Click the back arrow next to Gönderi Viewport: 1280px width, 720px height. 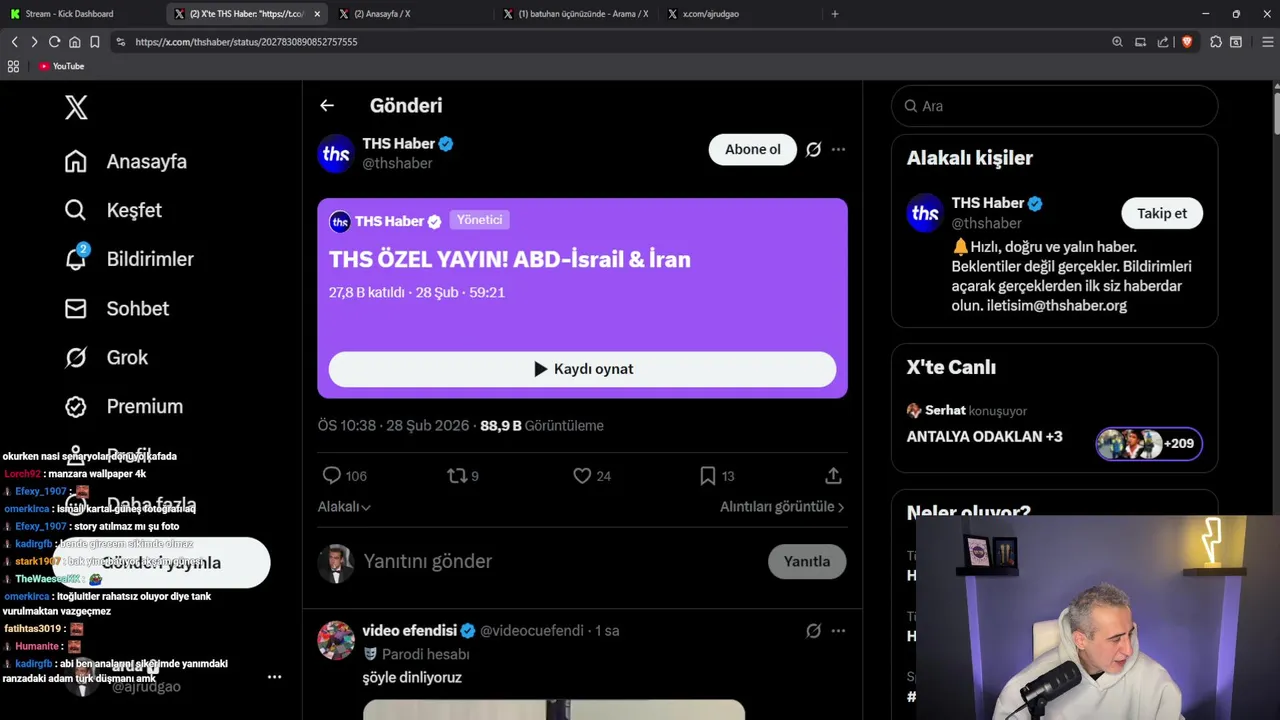(327, 105)
